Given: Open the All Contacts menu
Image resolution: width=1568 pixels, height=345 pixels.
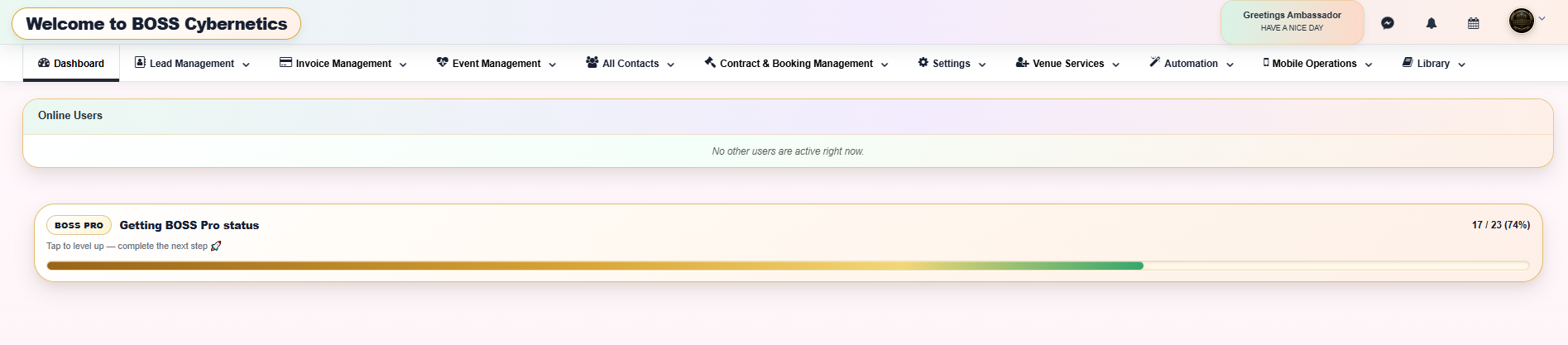Looking at the screenshot, I should pos(631,64).
